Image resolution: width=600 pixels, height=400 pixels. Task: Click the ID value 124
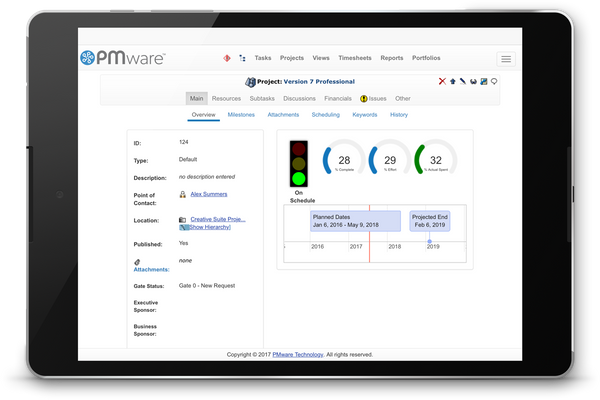184,142
